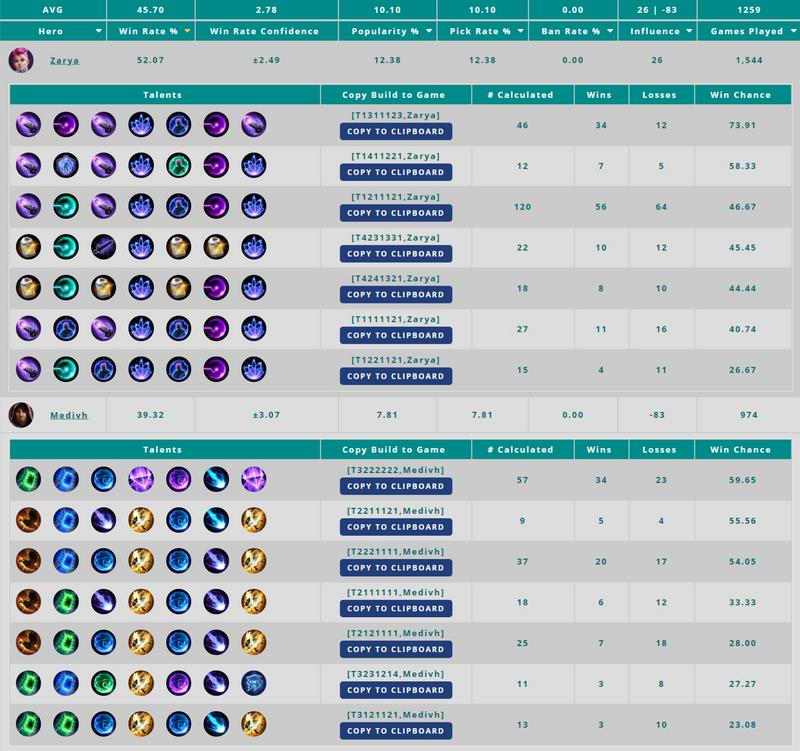The width and height of the screenshot is (800, 751).
Task: Click third blue swirl icon in T2121111 row
Action: 104,643
